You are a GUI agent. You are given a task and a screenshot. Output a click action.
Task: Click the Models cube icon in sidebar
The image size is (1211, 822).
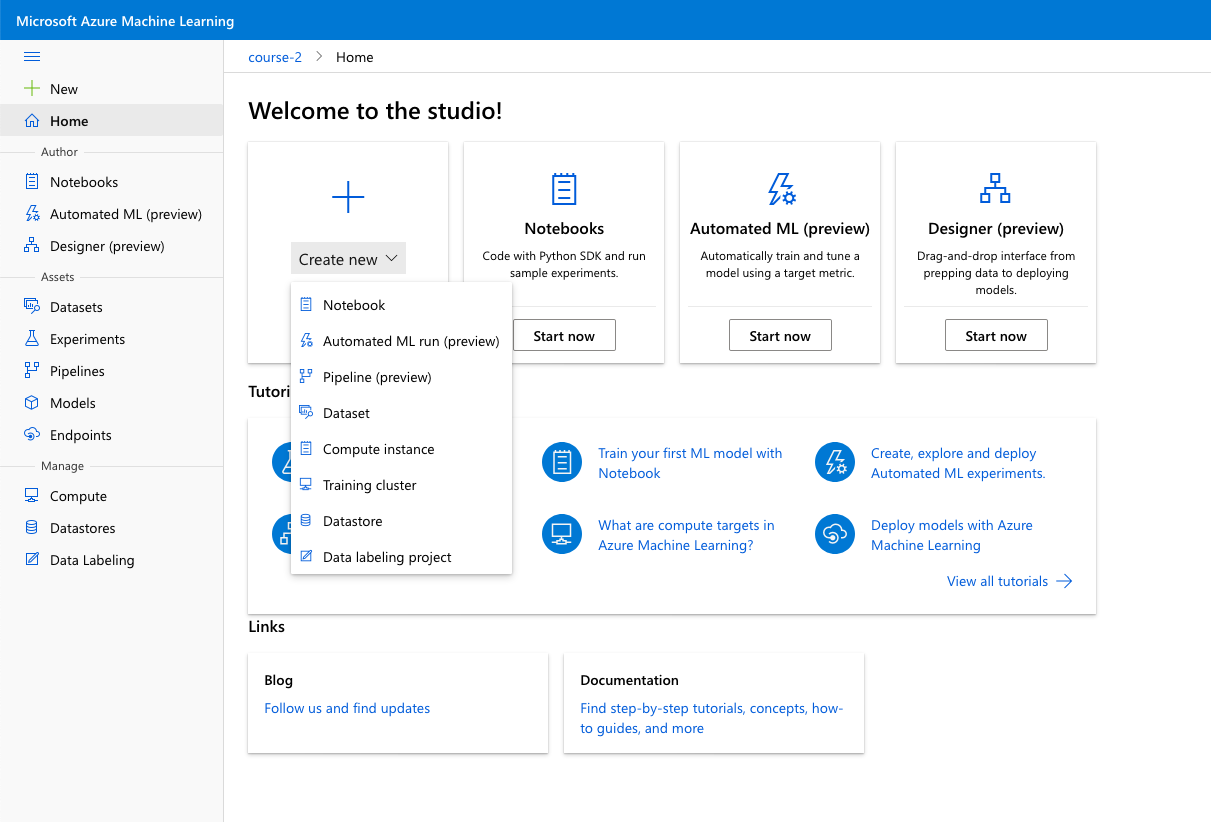pyautogui.click(x=32, y=403)
